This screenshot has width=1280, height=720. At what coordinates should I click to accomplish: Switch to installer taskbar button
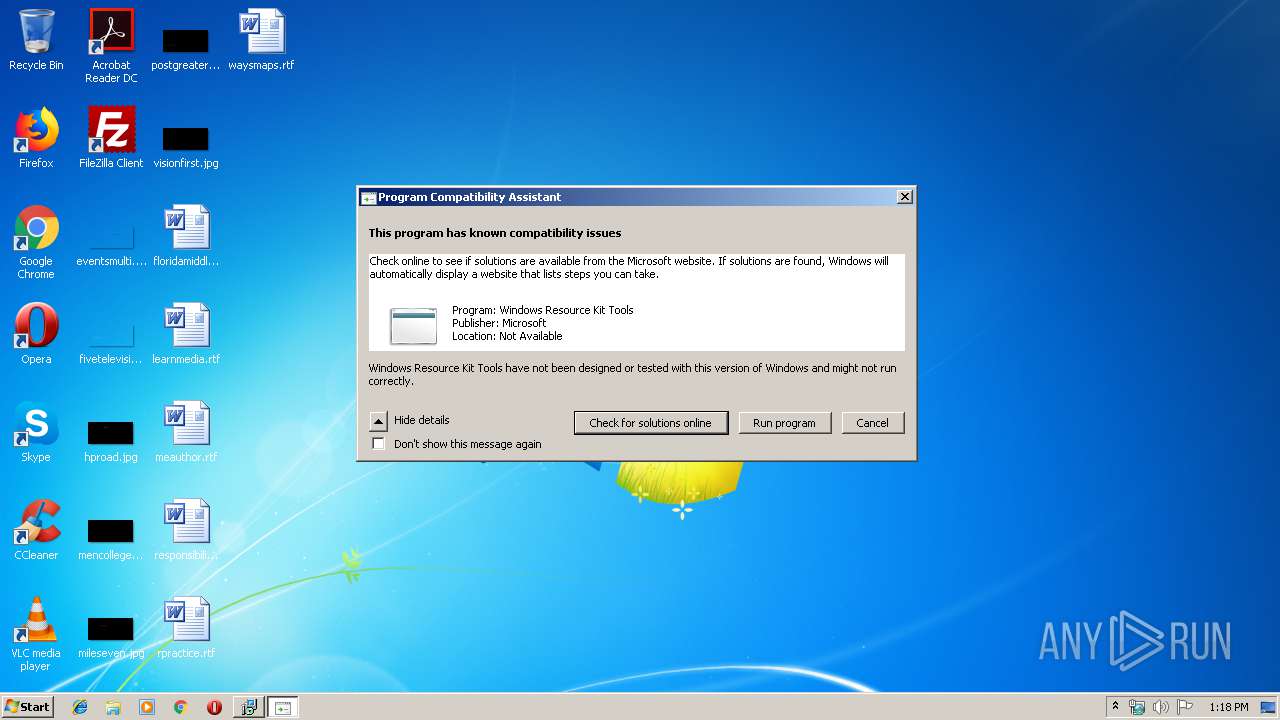(x=248, y=707)
